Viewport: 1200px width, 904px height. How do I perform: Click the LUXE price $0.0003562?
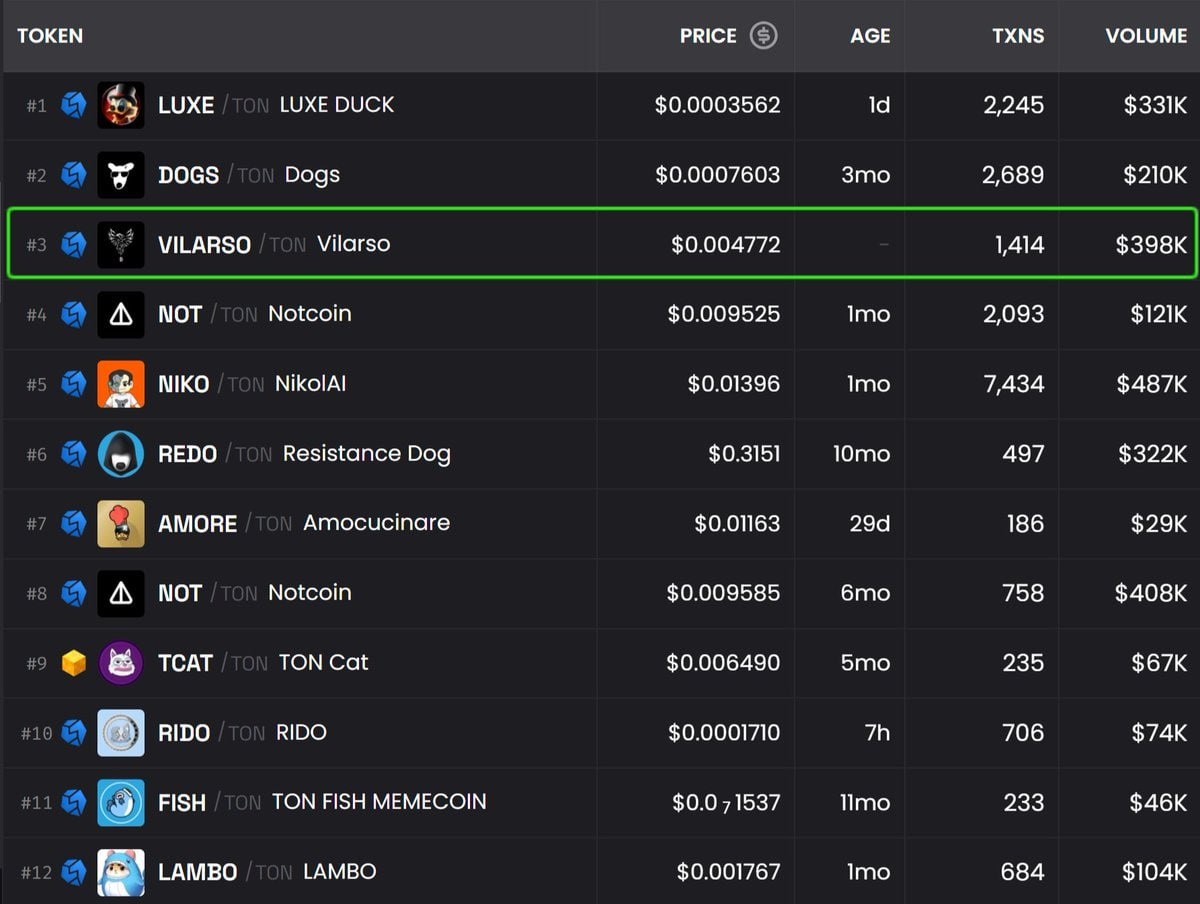717,105
